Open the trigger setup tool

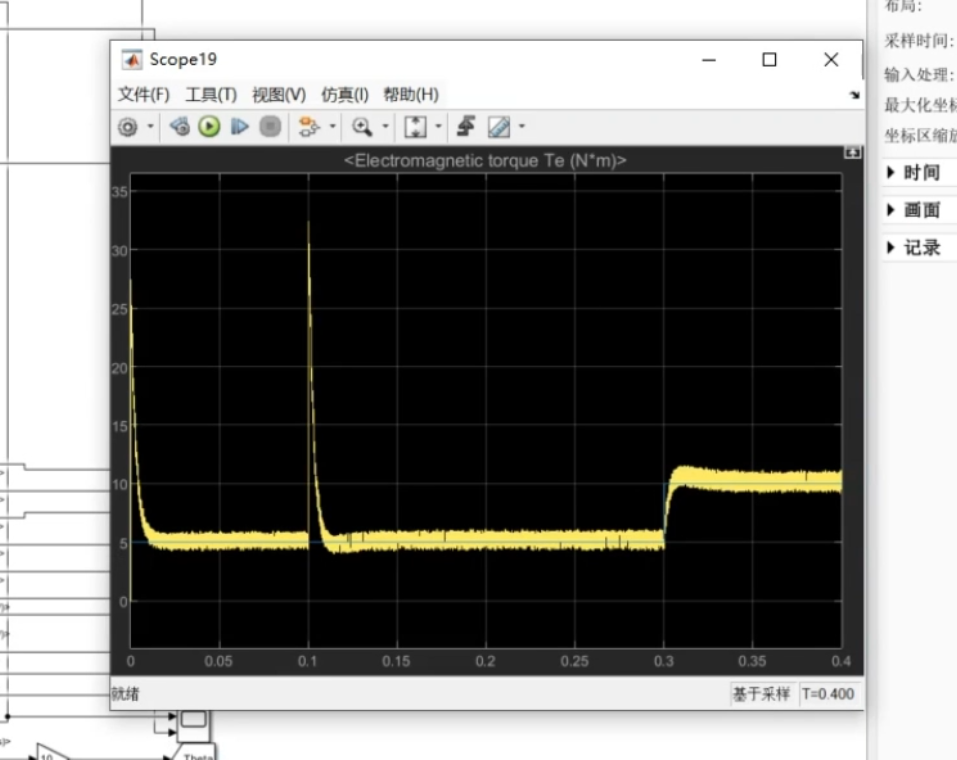click(x=465, y=126)
